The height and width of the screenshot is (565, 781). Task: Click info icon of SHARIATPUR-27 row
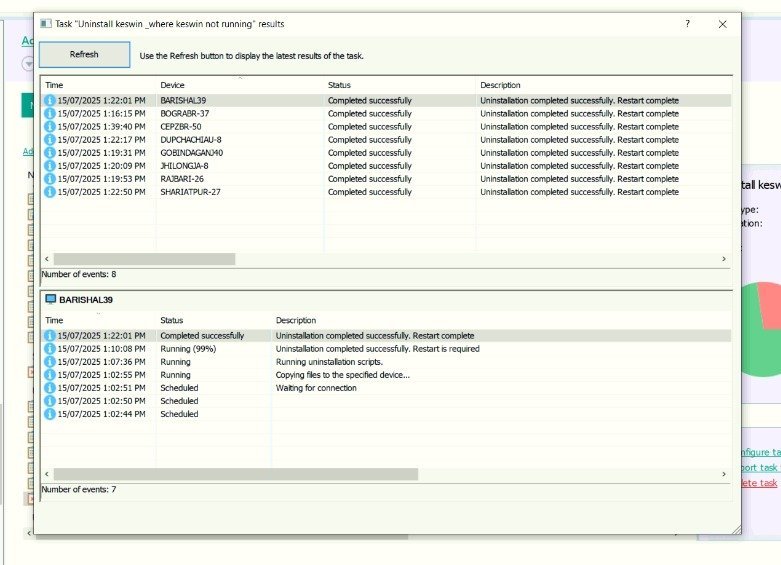point(49,192)
